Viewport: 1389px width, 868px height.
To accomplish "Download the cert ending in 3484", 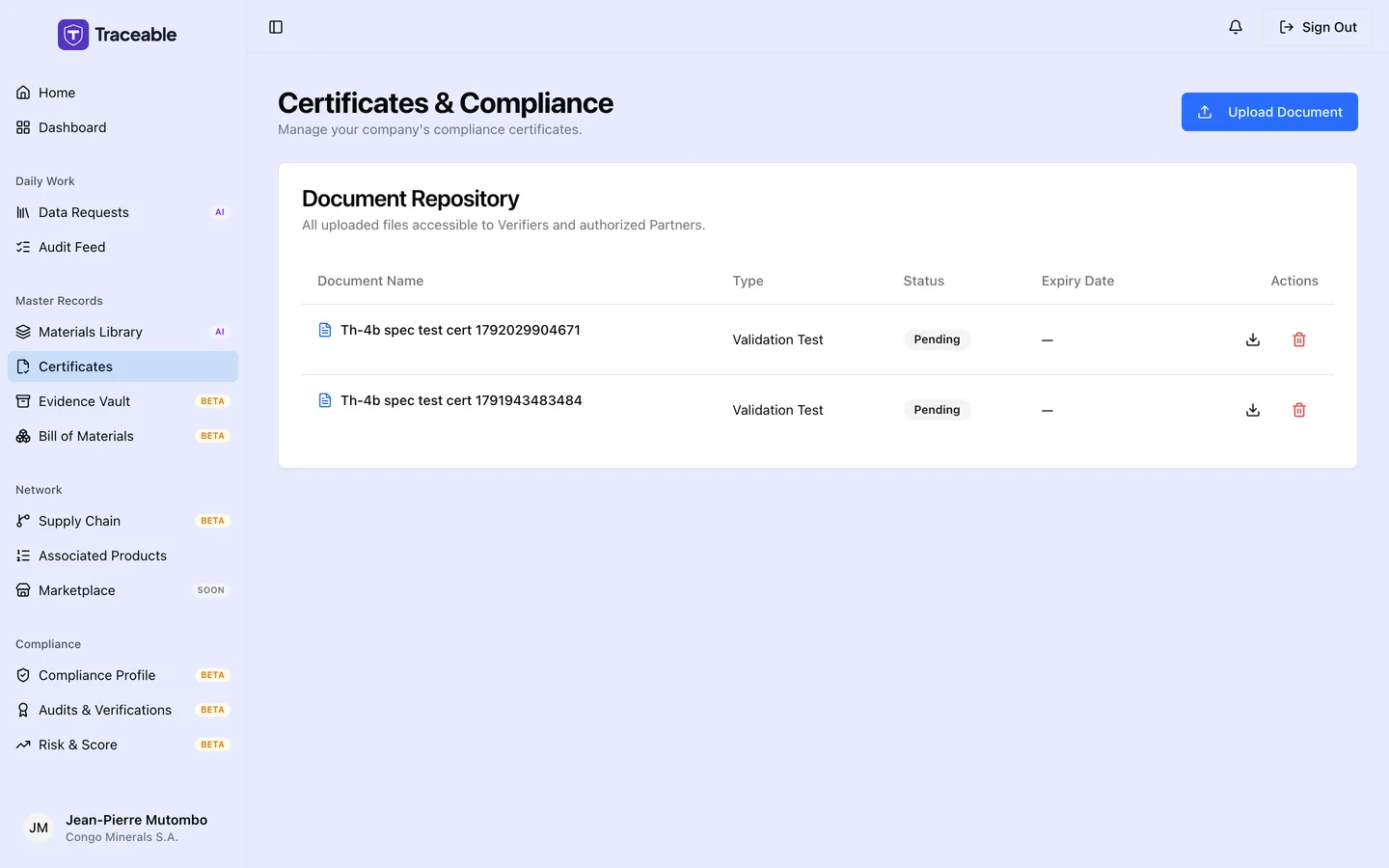I will [1253, 410].
